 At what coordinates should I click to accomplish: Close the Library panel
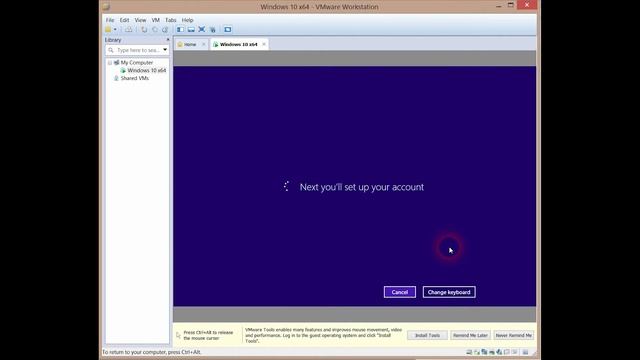(168, 40)
